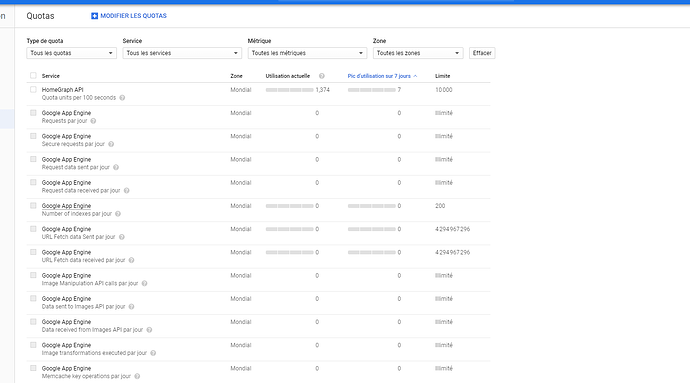Click Memcache key operations par jour text
Viewport: 690px width, 383px height.
pos(86,376)
